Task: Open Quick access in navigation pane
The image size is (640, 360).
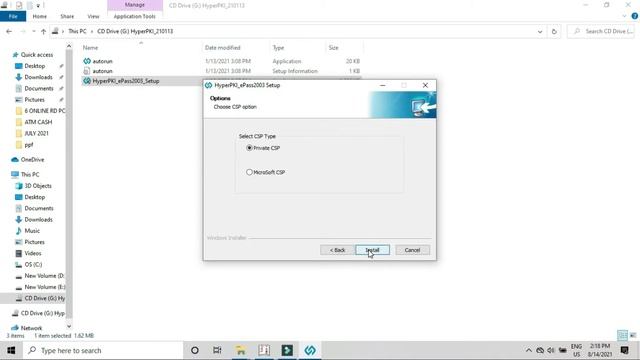Action: [x=37, y=55]
